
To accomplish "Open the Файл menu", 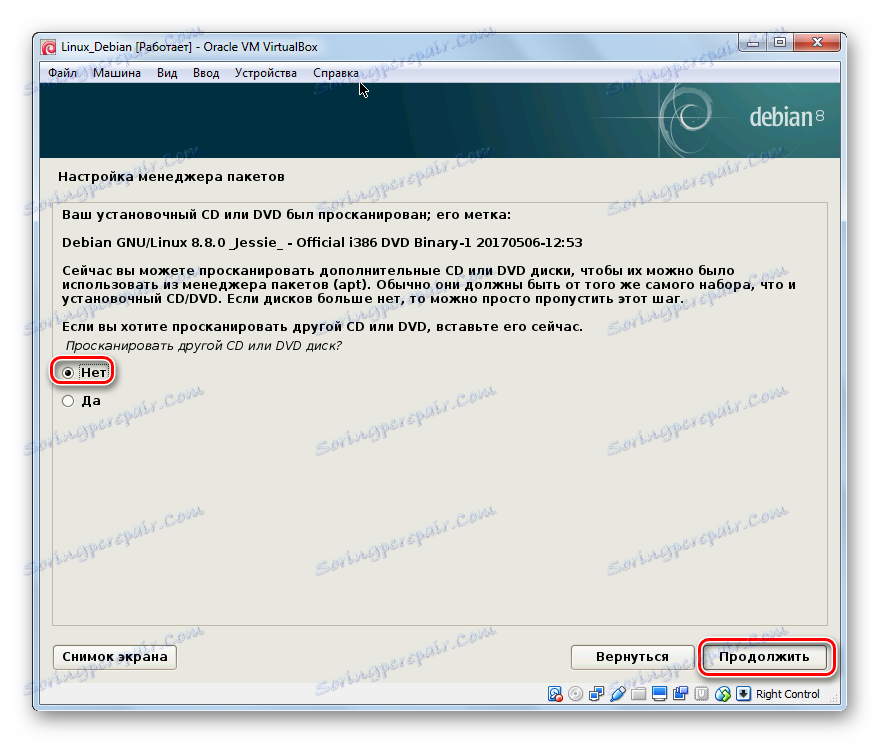I will [62, 73].
